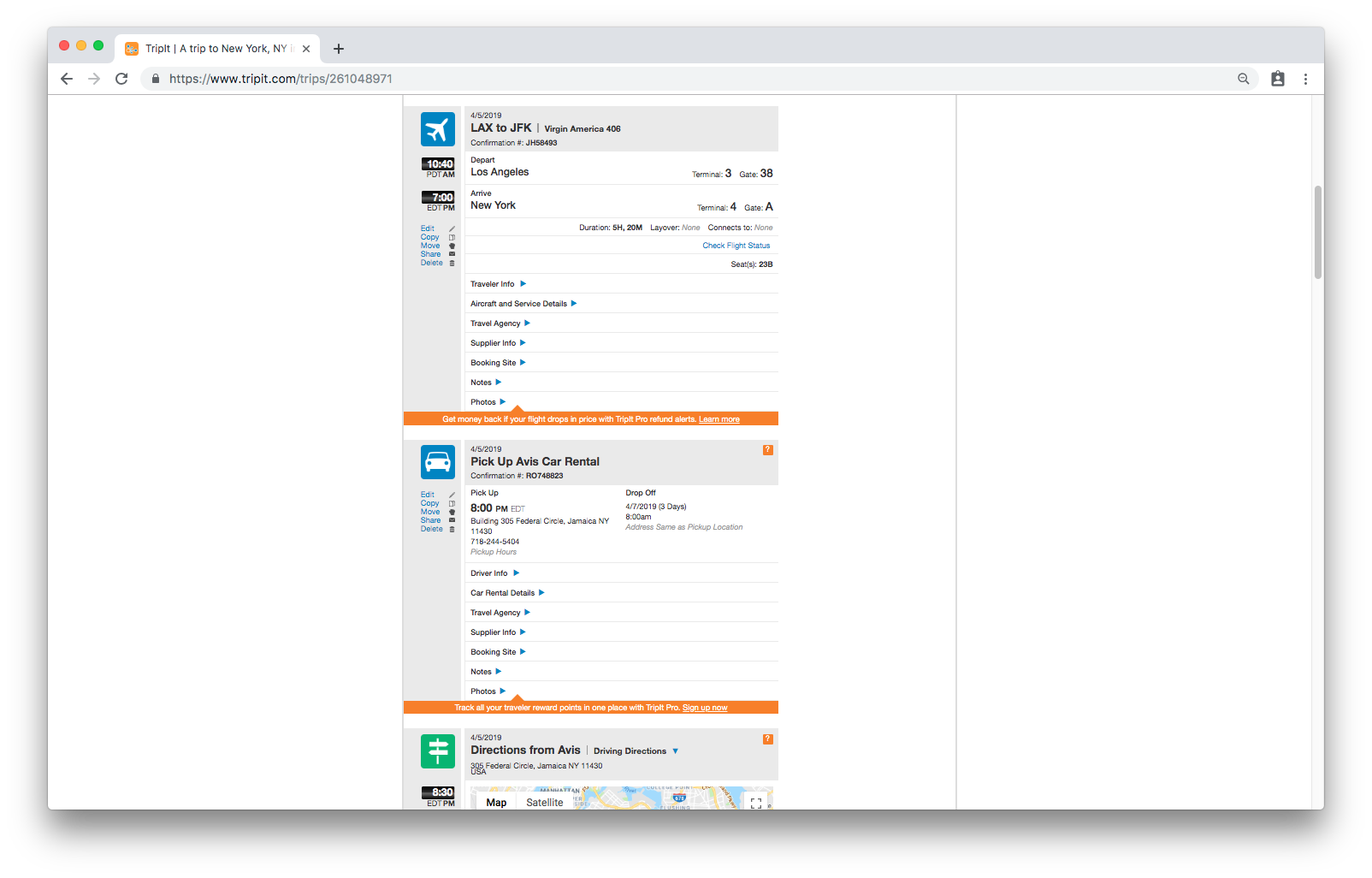Click the Pick Up Avis Car Rental title
Screen dimensions: 1372x878
(535, 461)
